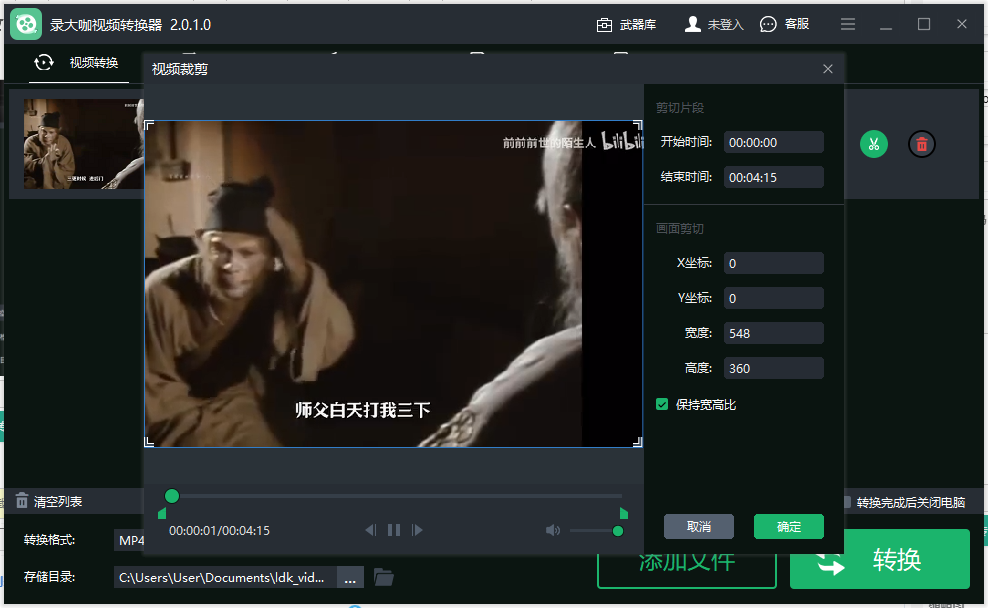Click the 高度 input field

[x=773, y=368]
